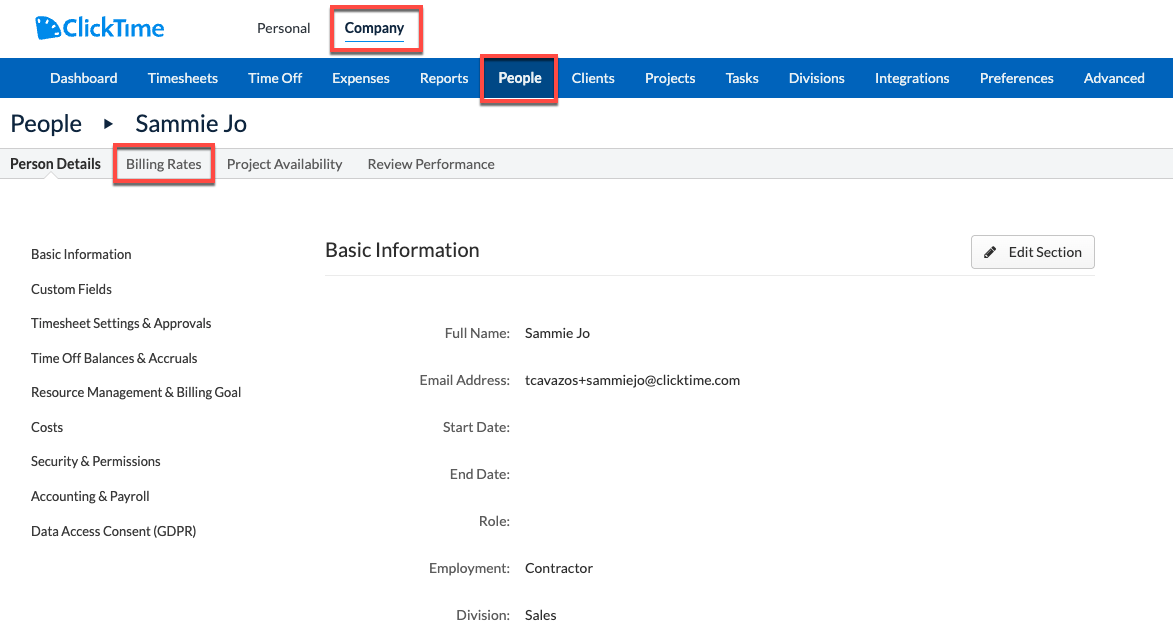Click the Employment value Contractor

coord(559,568)
